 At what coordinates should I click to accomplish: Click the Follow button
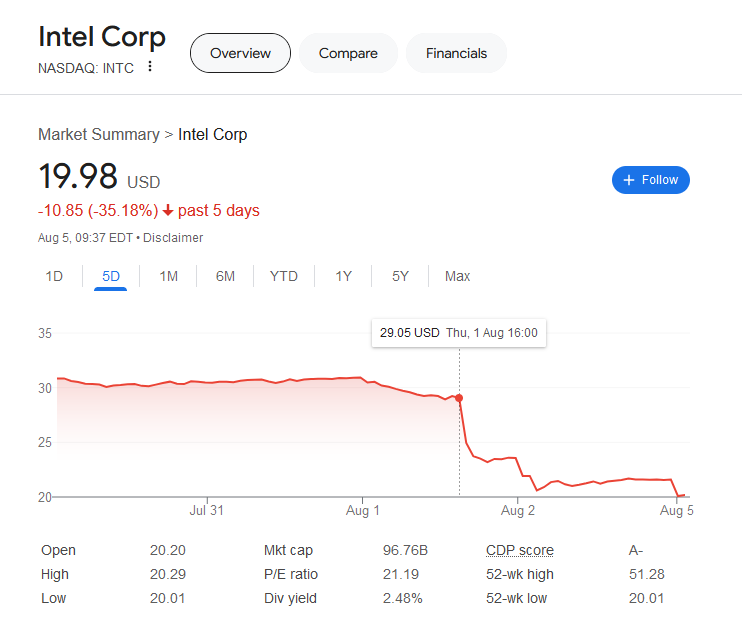(x=650, y=180)
